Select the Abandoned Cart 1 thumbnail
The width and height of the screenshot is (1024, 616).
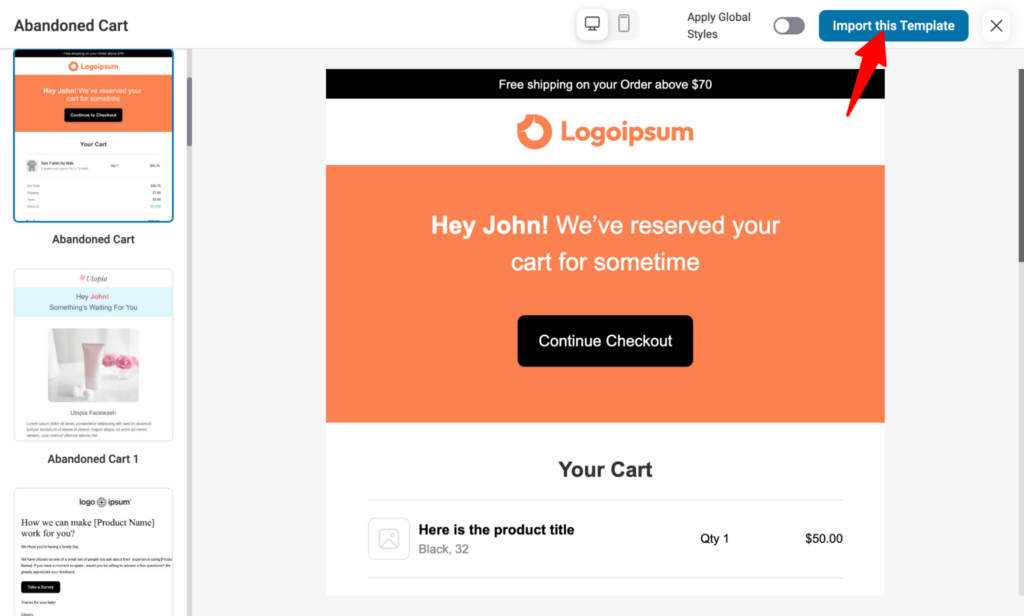click(x=93, y=355)
